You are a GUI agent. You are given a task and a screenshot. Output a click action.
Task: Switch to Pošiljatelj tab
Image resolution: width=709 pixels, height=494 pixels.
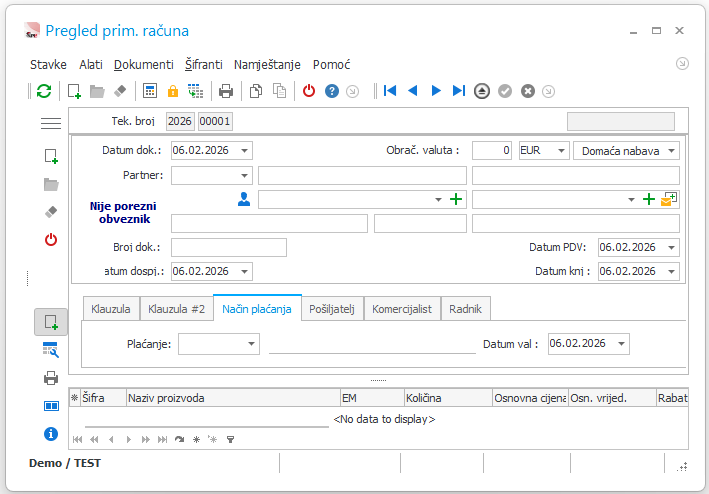tap(332, 309)
